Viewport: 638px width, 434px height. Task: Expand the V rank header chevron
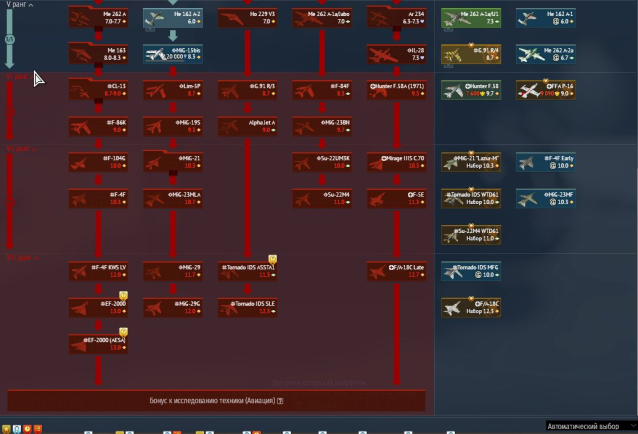(x=32, y=5)
